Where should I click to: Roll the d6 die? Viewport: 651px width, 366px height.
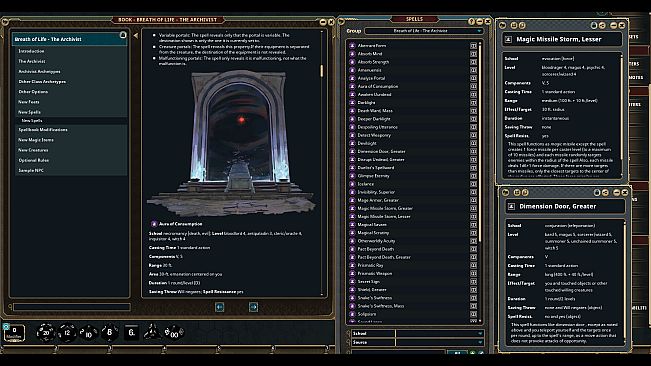[x=131, y=332]
